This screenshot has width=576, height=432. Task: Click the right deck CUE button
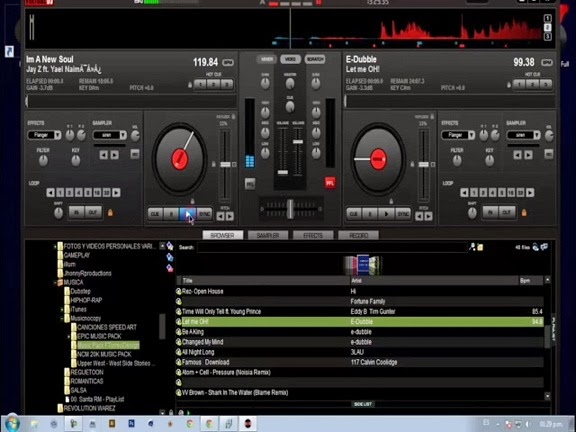(x=354, y=214)
